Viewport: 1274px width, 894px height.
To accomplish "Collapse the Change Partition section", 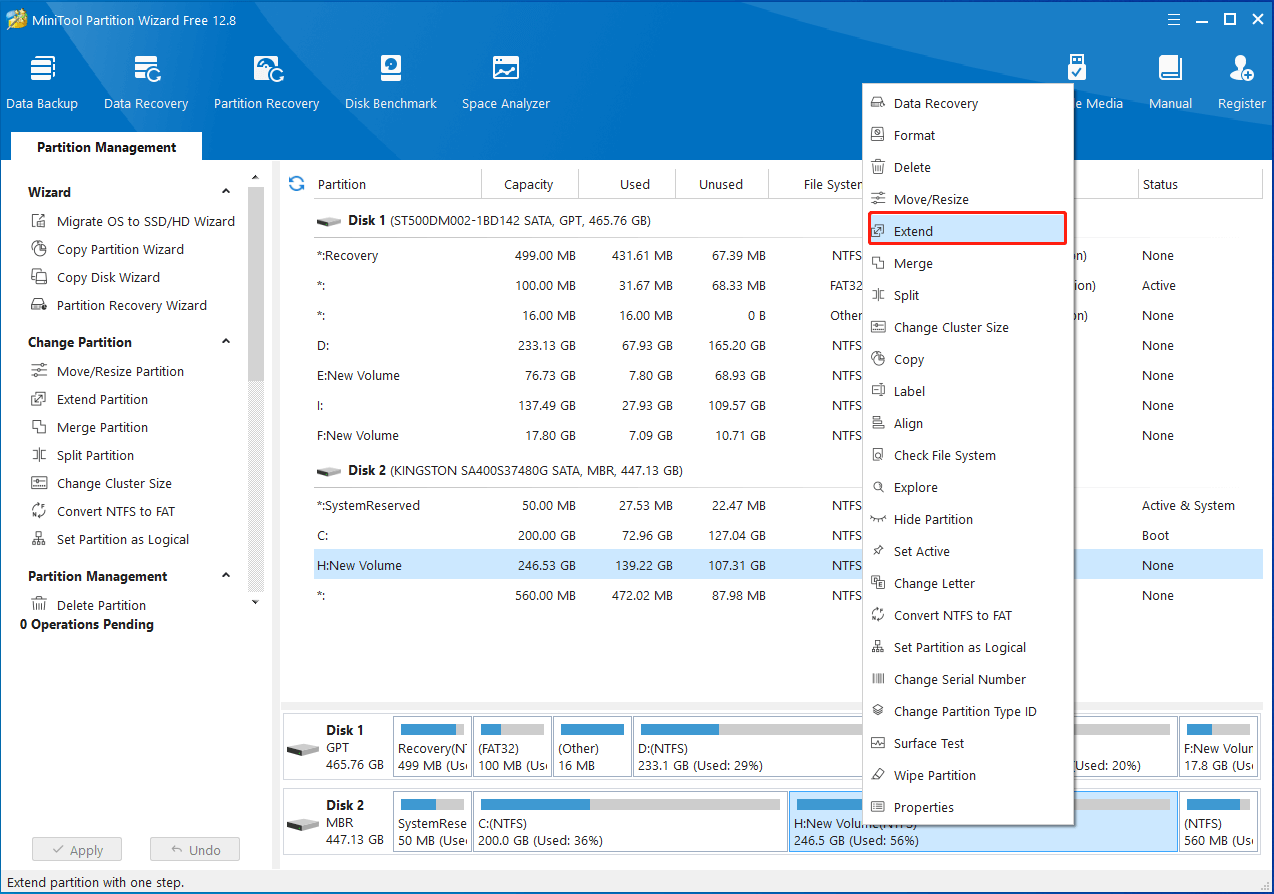I will click(226, 342).
